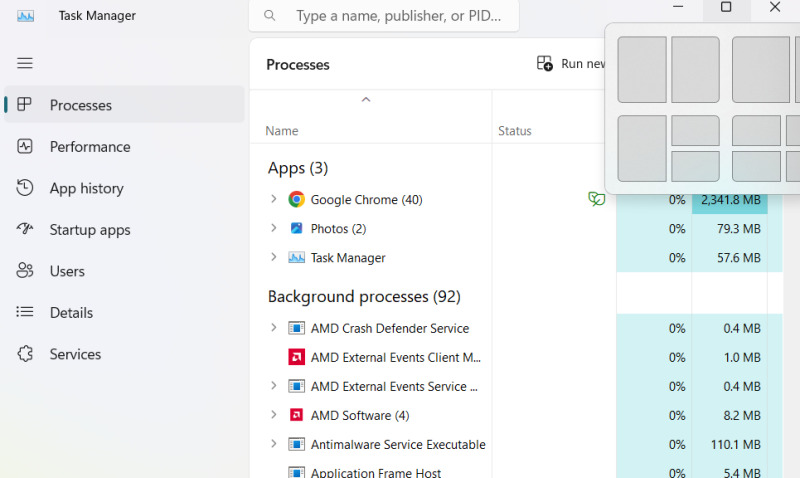Click the Startup apps gauge icon
Screen dimensions: 800x478
pos(24,229)
